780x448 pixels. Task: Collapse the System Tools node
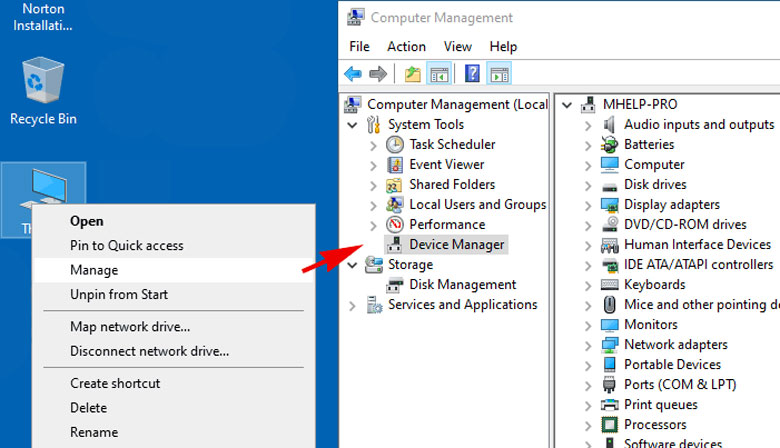(x=352, y=125)
